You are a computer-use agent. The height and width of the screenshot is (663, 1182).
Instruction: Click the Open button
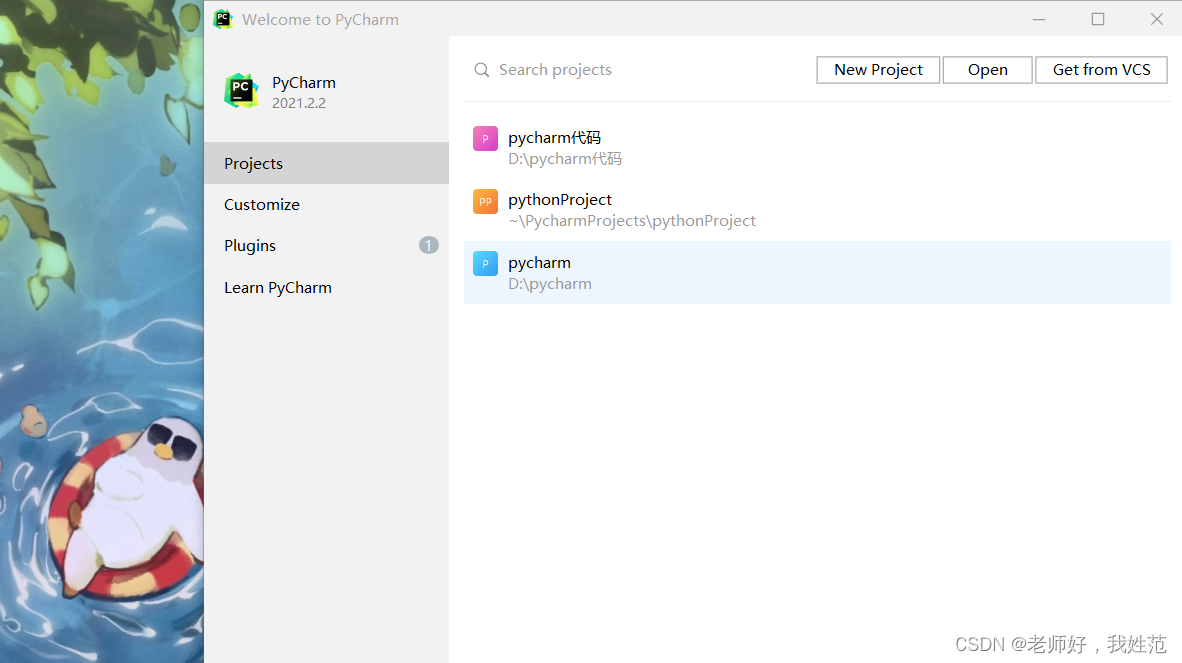[x=988, y=69]
